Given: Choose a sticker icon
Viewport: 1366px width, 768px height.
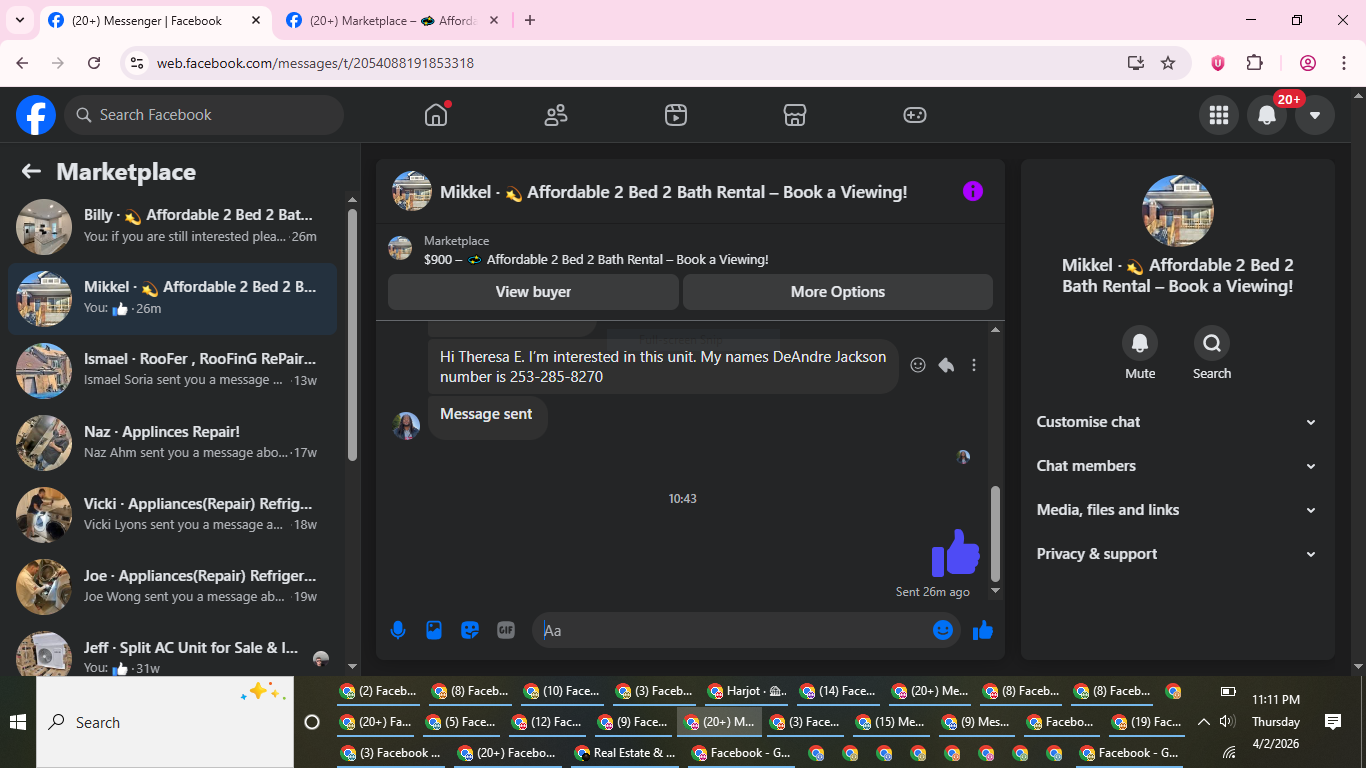Looking at the screenshot, I should (470, 630).
